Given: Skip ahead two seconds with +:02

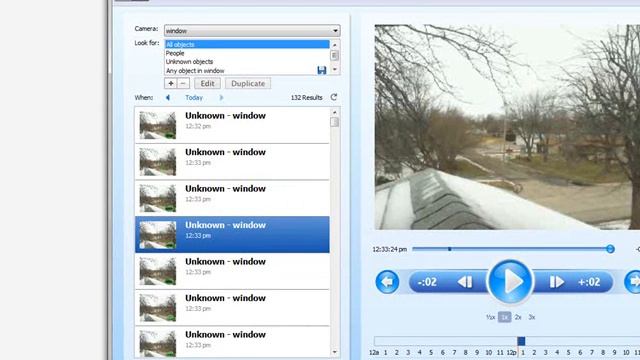Looking at the screenshot, I should (x=589, y=282).
